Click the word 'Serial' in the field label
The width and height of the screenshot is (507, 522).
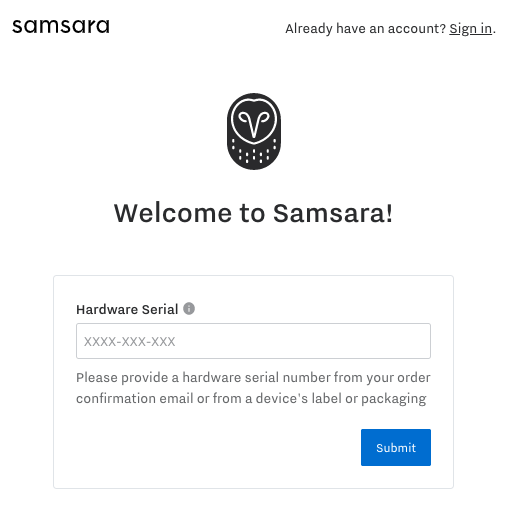tap(160, 309)
